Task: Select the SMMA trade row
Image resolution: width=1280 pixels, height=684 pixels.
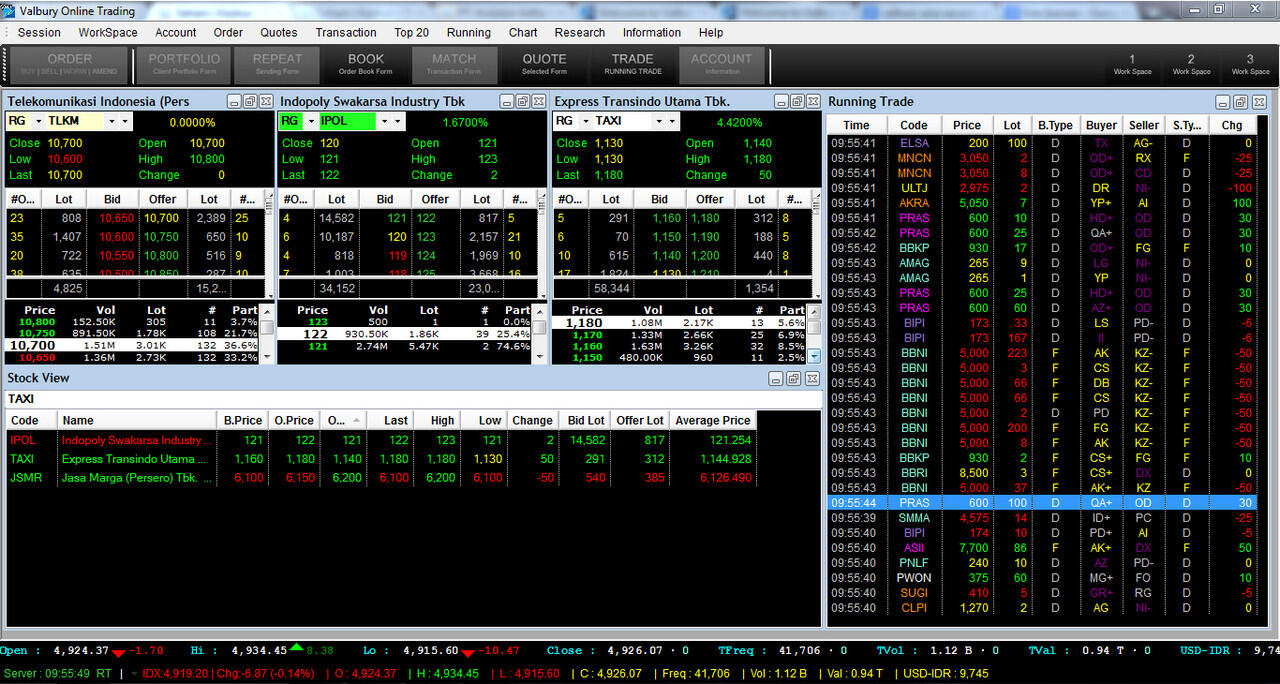Action: point(1042,518)
